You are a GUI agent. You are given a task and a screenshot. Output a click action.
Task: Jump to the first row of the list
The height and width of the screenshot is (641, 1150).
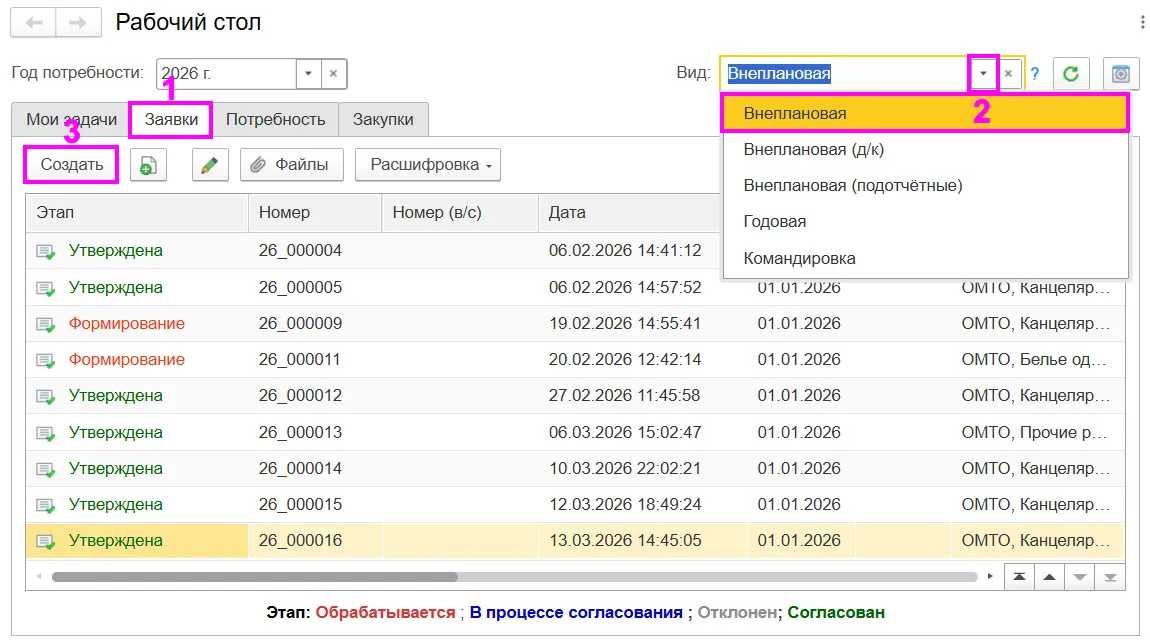(1019, 577)
